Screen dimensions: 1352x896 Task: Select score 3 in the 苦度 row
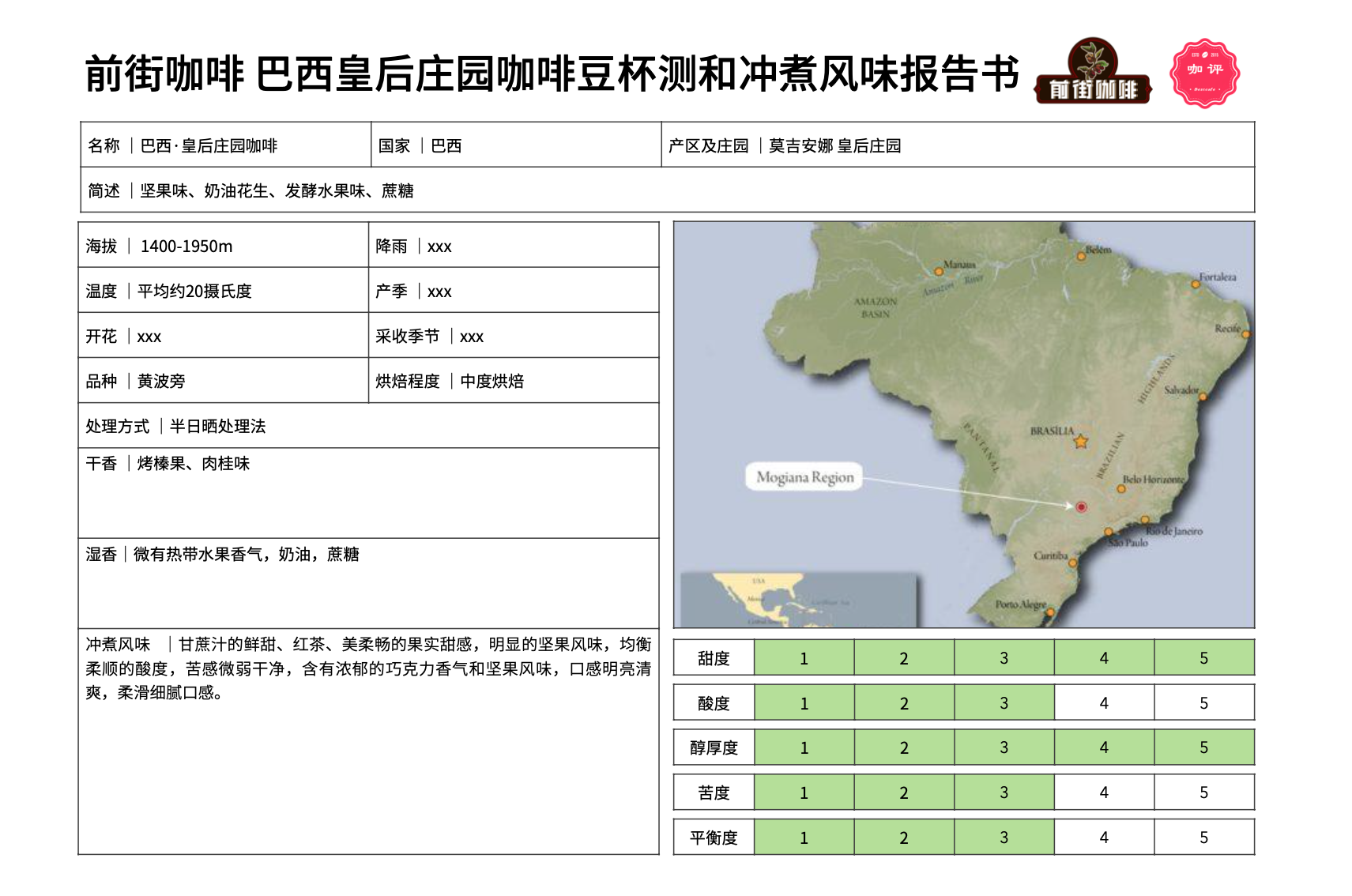point(1004,792)
